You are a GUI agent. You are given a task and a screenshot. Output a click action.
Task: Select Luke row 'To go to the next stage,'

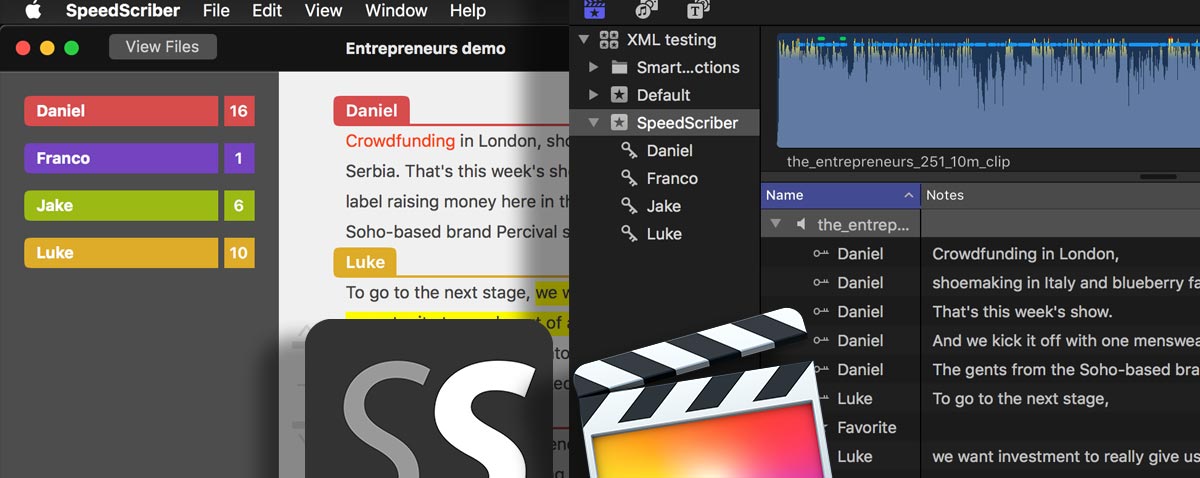click(x=1010, y=399)
